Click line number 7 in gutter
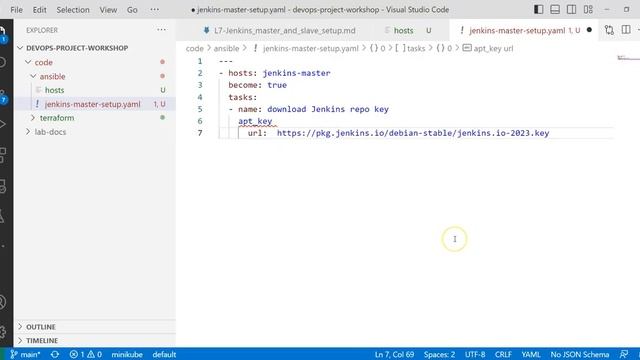 200,133
